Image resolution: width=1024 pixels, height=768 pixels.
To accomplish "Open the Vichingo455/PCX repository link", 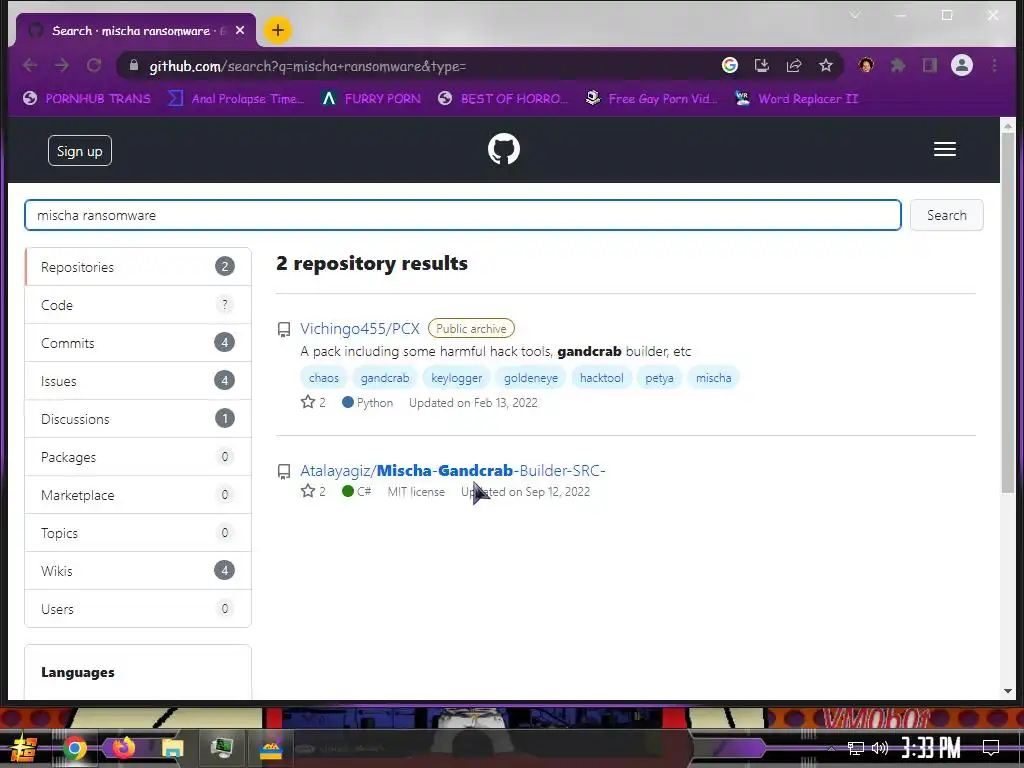I will 359,328.
